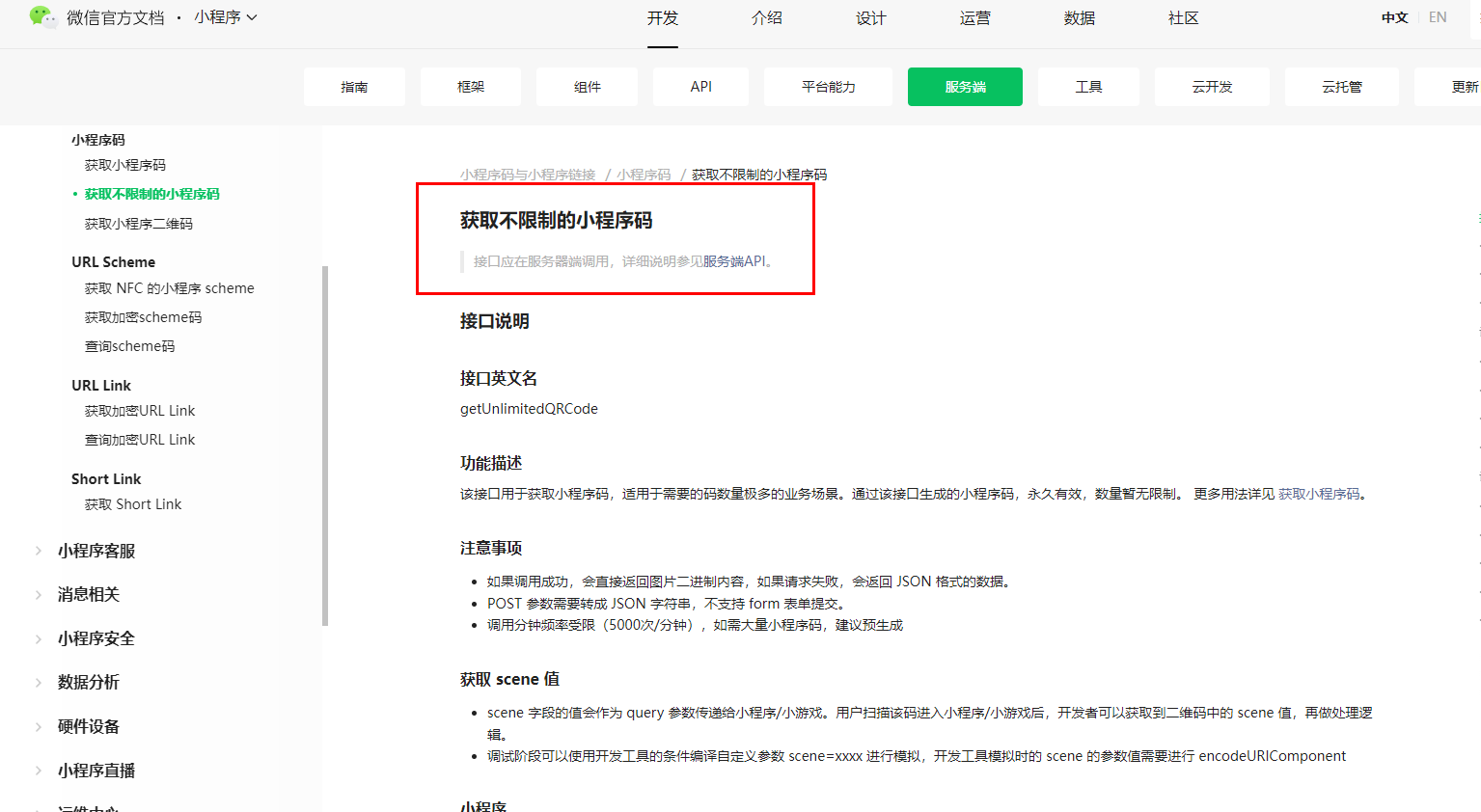Click the 注意事项 heading
1481x812 pixels.
click(491, 548)
